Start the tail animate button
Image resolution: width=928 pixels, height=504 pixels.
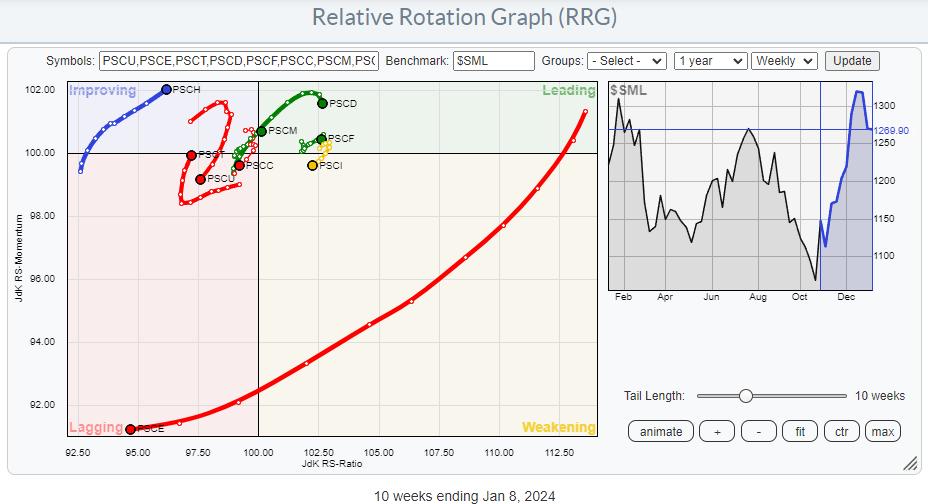coord(661,431)
